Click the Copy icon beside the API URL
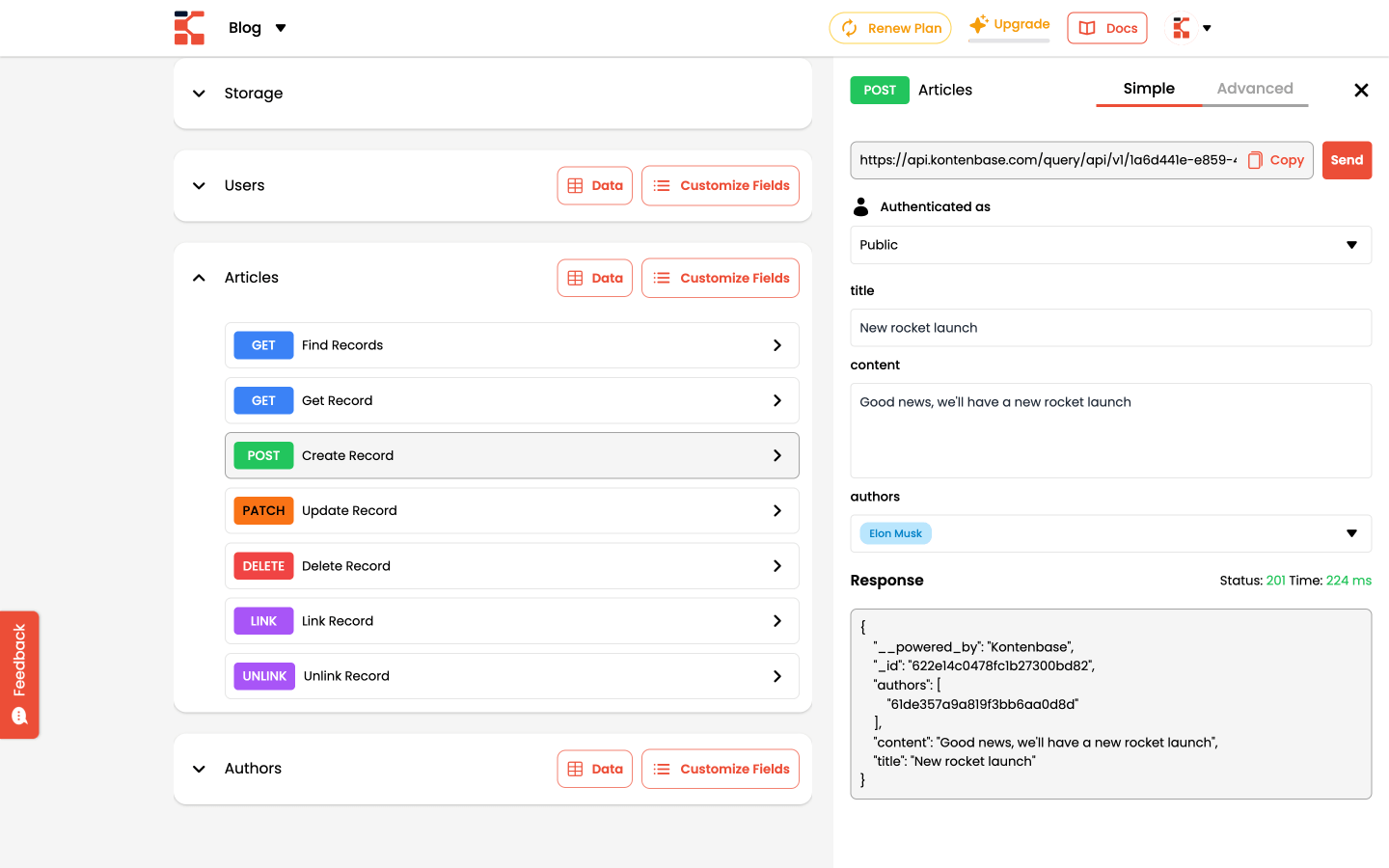The image size is (1389, 868). tap(1255, 160)
